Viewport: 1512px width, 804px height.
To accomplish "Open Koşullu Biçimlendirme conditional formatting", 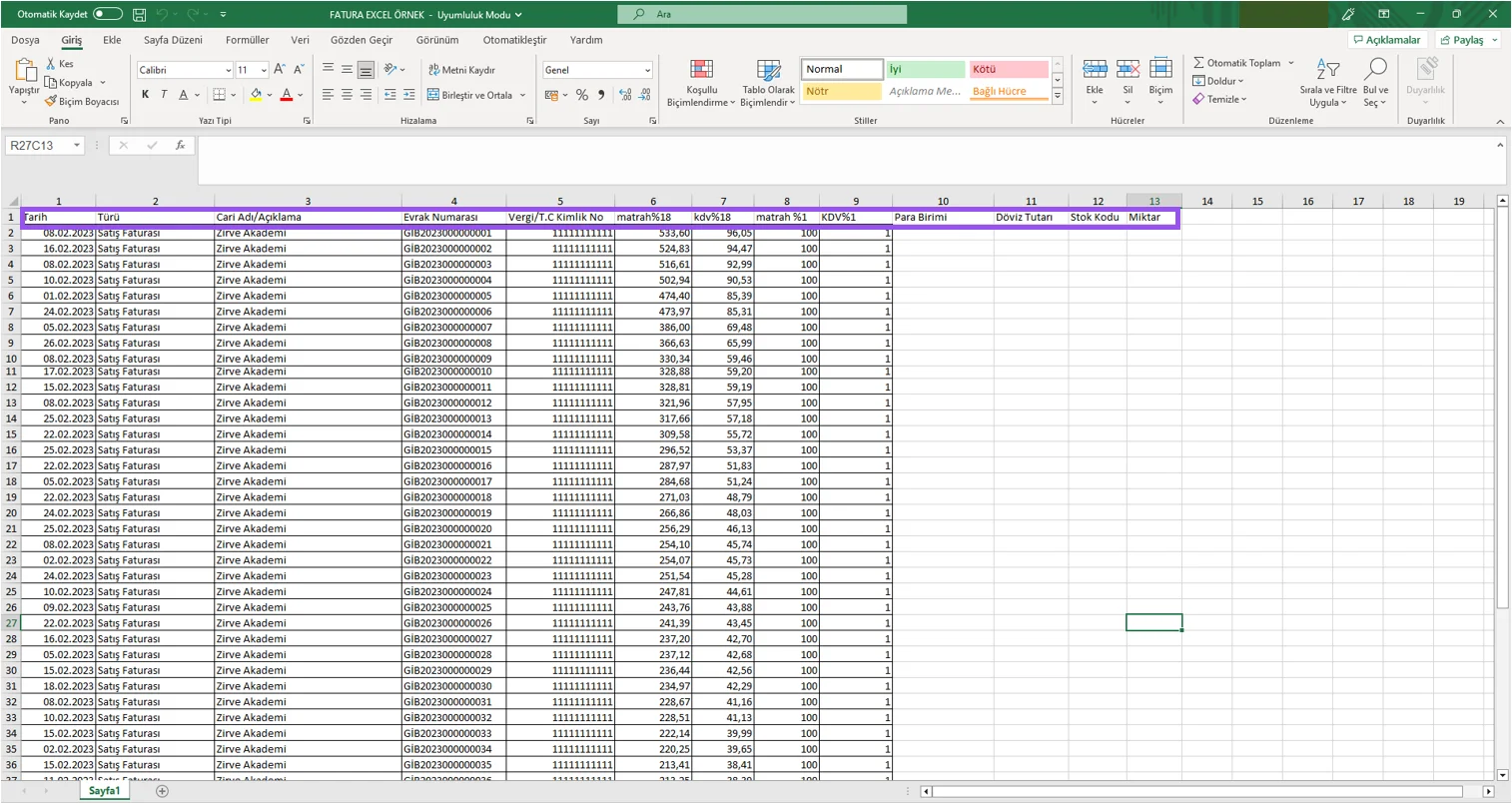I will 701,82.
